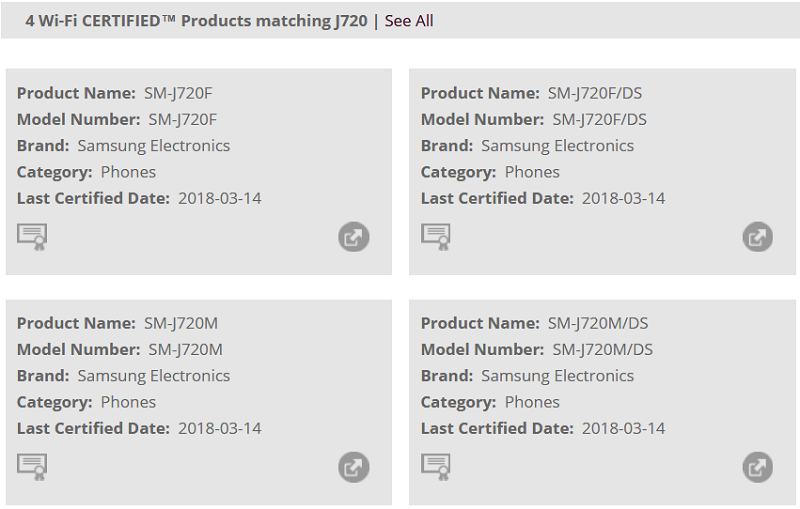Open certificate icon for SM-J720F
Screen dimensions: 800x509
32,237
